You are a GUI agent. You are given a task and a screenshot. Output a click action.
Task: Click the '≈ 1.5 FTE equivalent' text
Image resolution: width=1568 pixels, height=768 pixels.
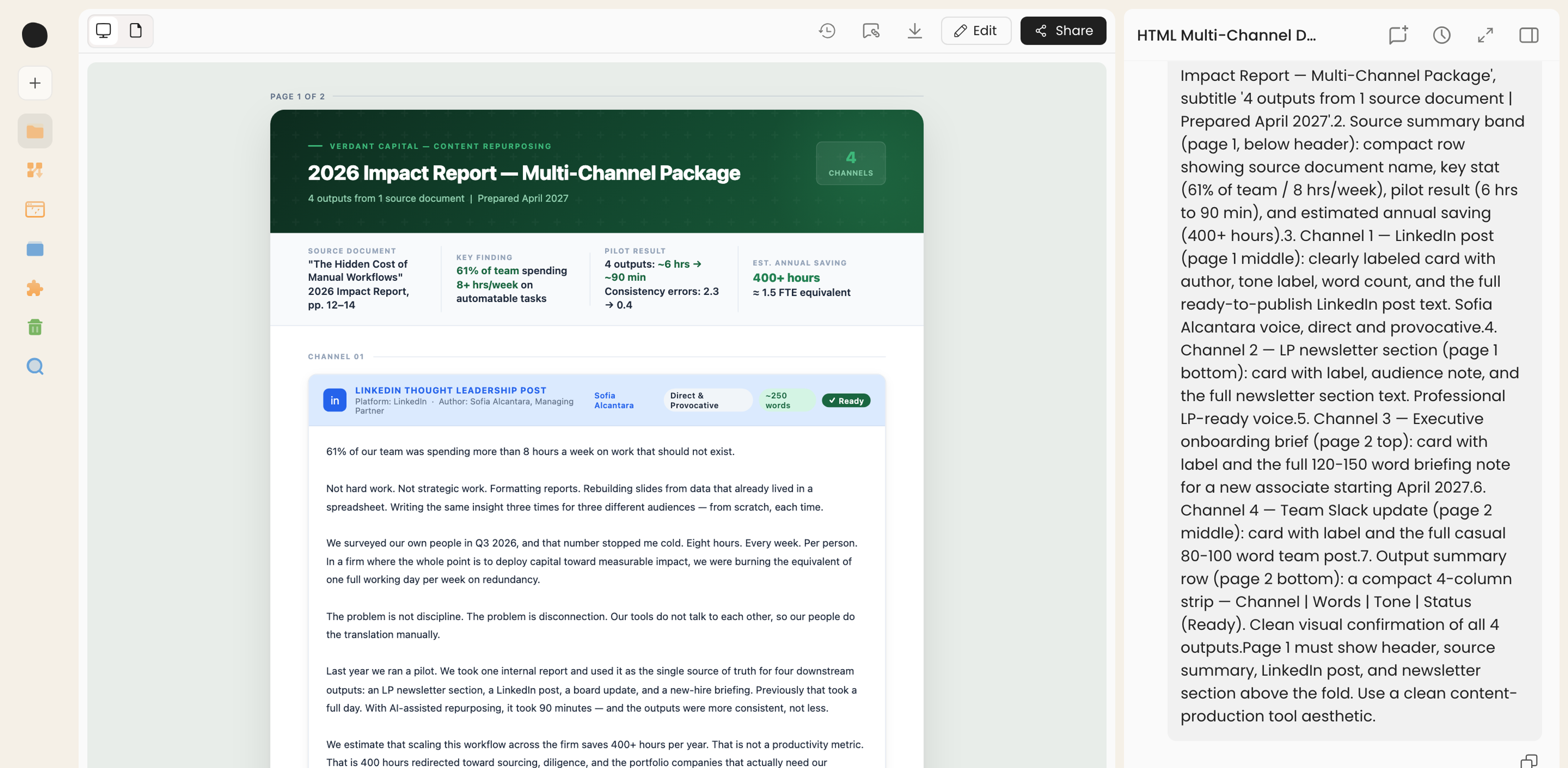801,293
